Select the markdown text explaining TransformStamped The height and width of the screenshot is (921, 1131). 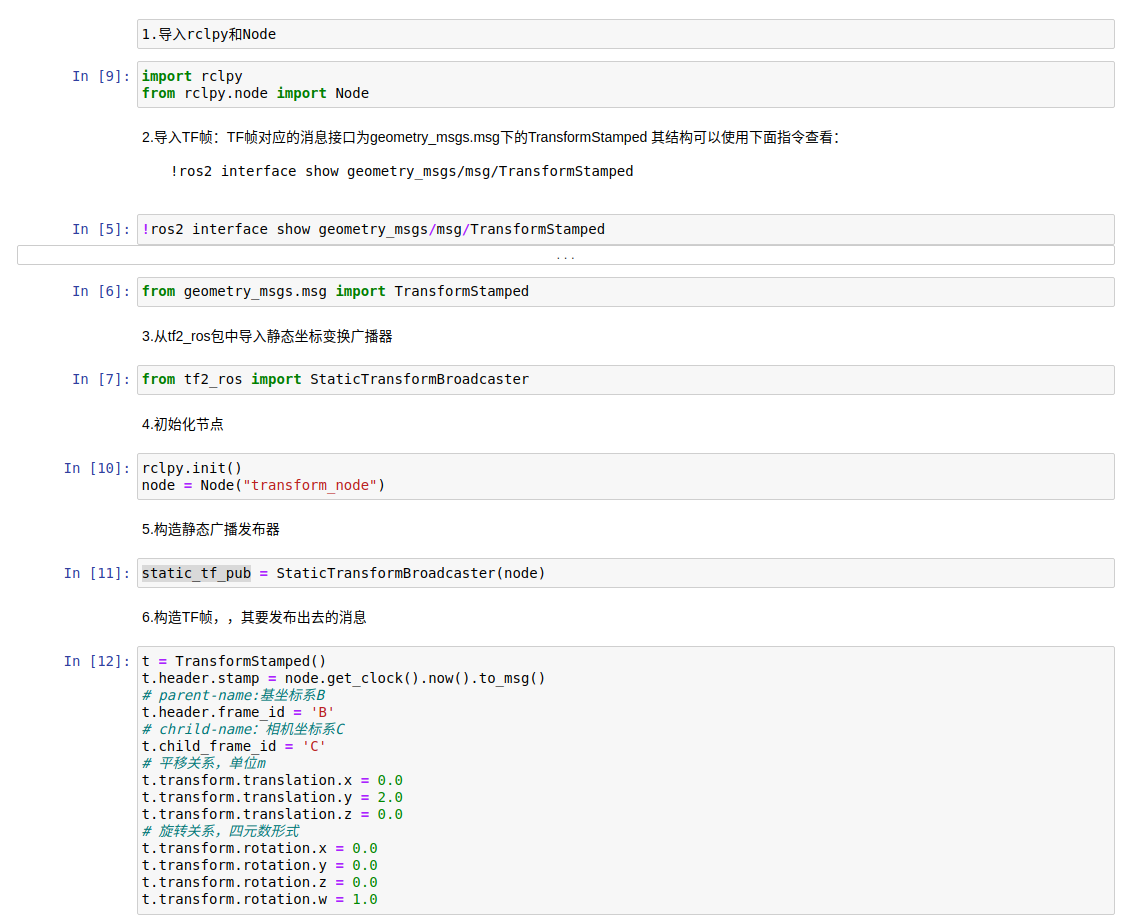click(x=490, y=137)
